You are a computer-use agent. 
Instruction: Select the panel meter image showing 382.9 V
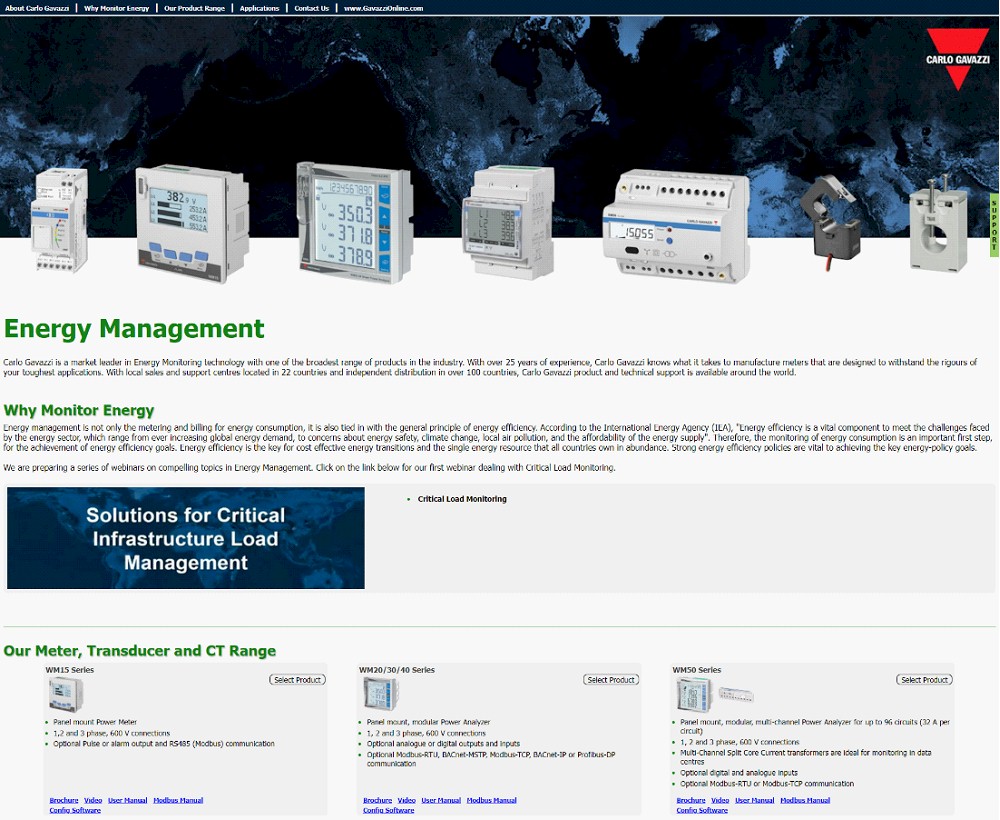(x=193, y=223)
